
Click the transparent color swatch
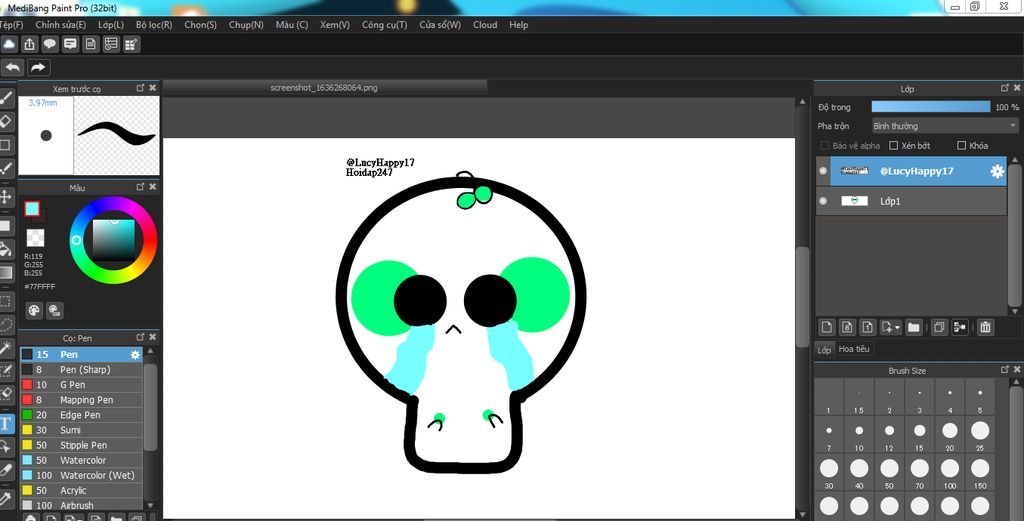click(35, 238)
